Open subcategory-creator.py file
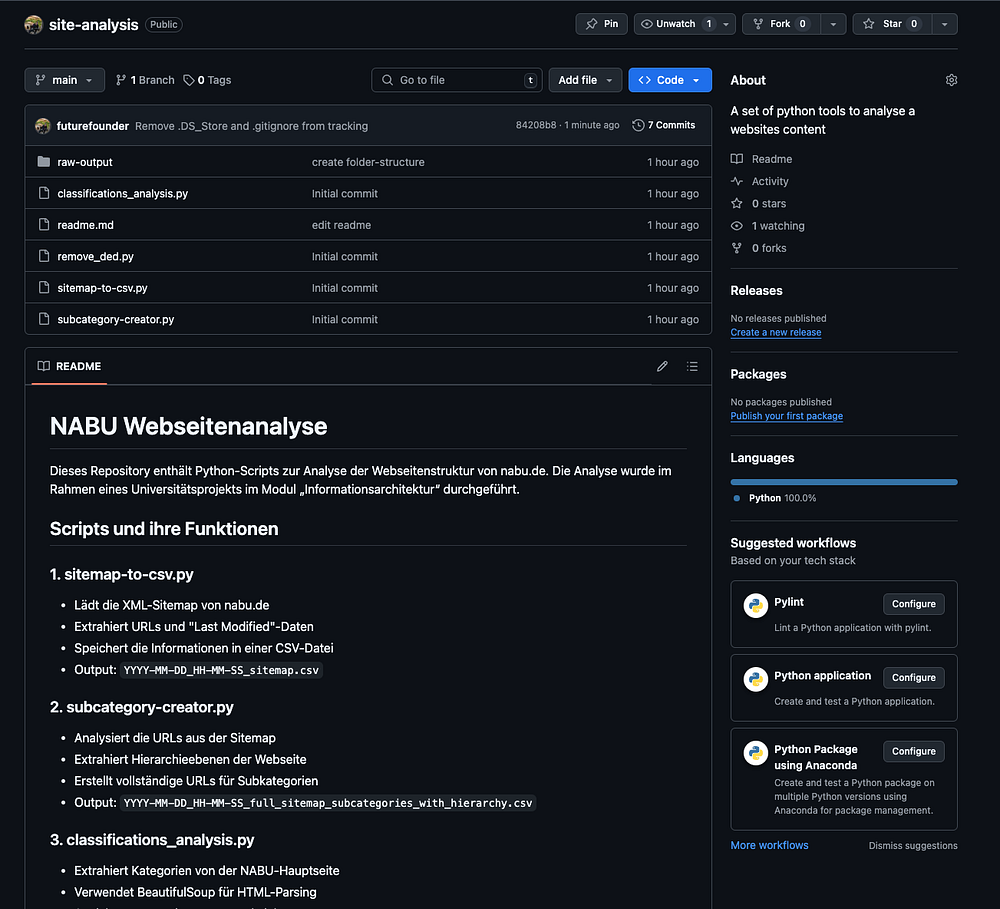Image resolution: width=1000 pixels, height=909 pixels. tap(115, 319)
